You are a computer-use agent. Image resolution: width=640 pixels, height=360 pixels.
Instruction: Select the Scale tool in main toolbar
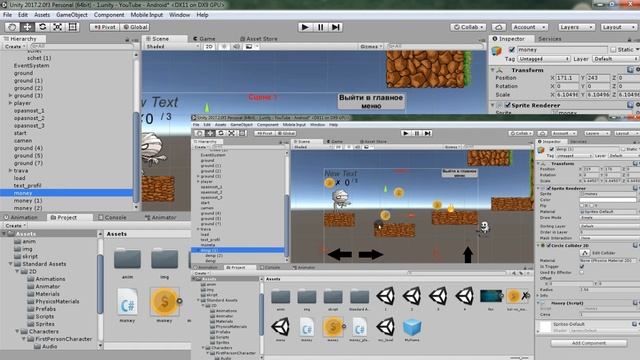pyautogui.click(x=57, y=27)
